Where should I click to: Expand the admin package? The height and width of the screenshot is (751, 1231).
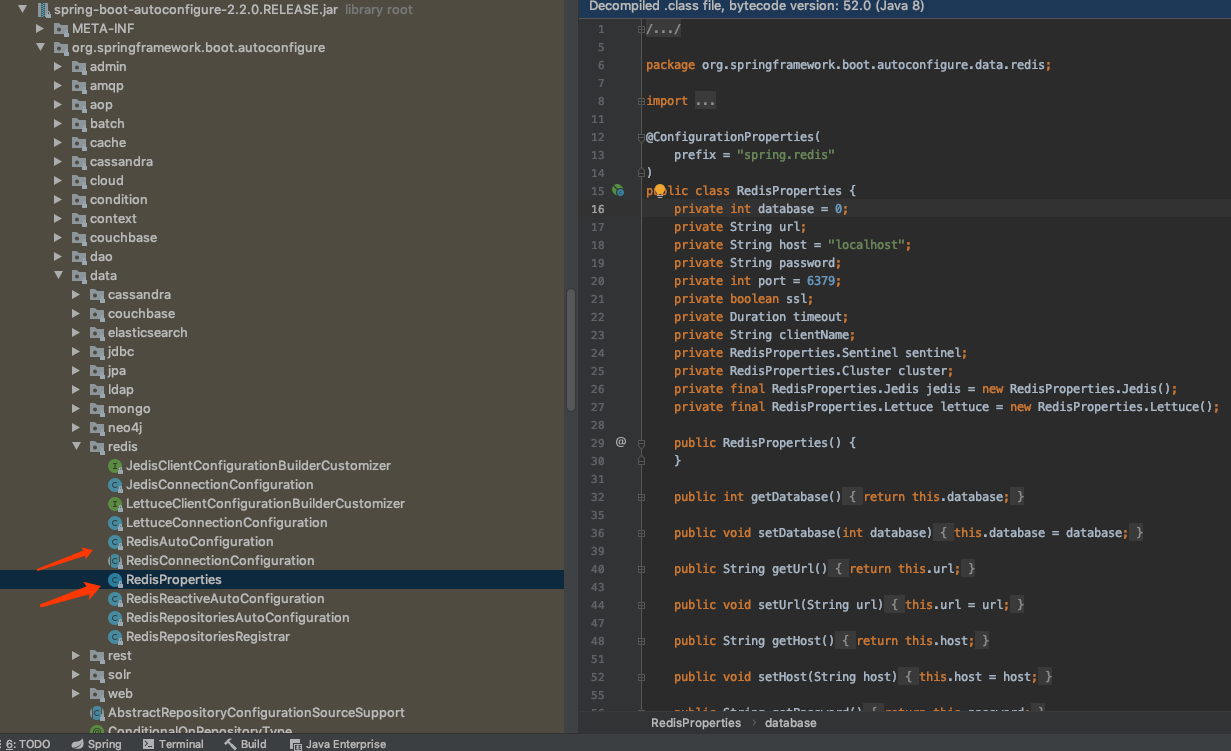(x=59, y=66)
